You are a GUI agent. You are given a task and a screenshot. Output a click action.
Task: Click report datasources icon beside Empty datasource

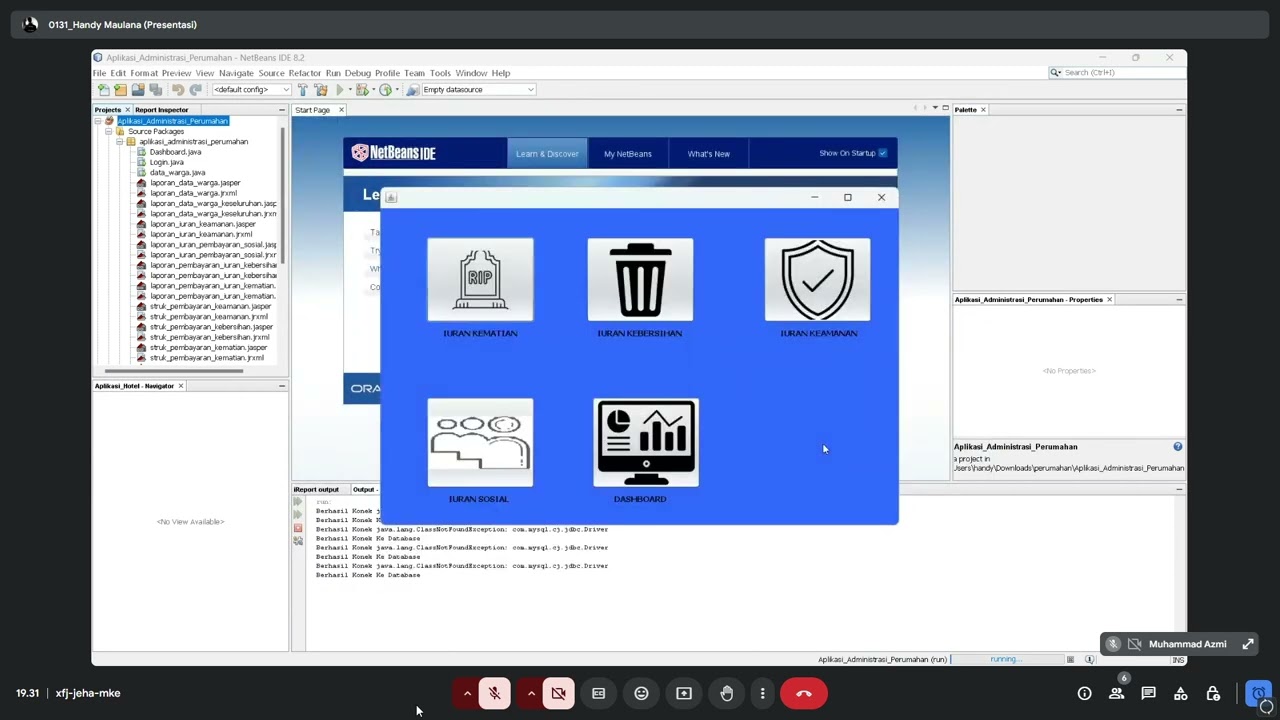[x=412, y=90]
